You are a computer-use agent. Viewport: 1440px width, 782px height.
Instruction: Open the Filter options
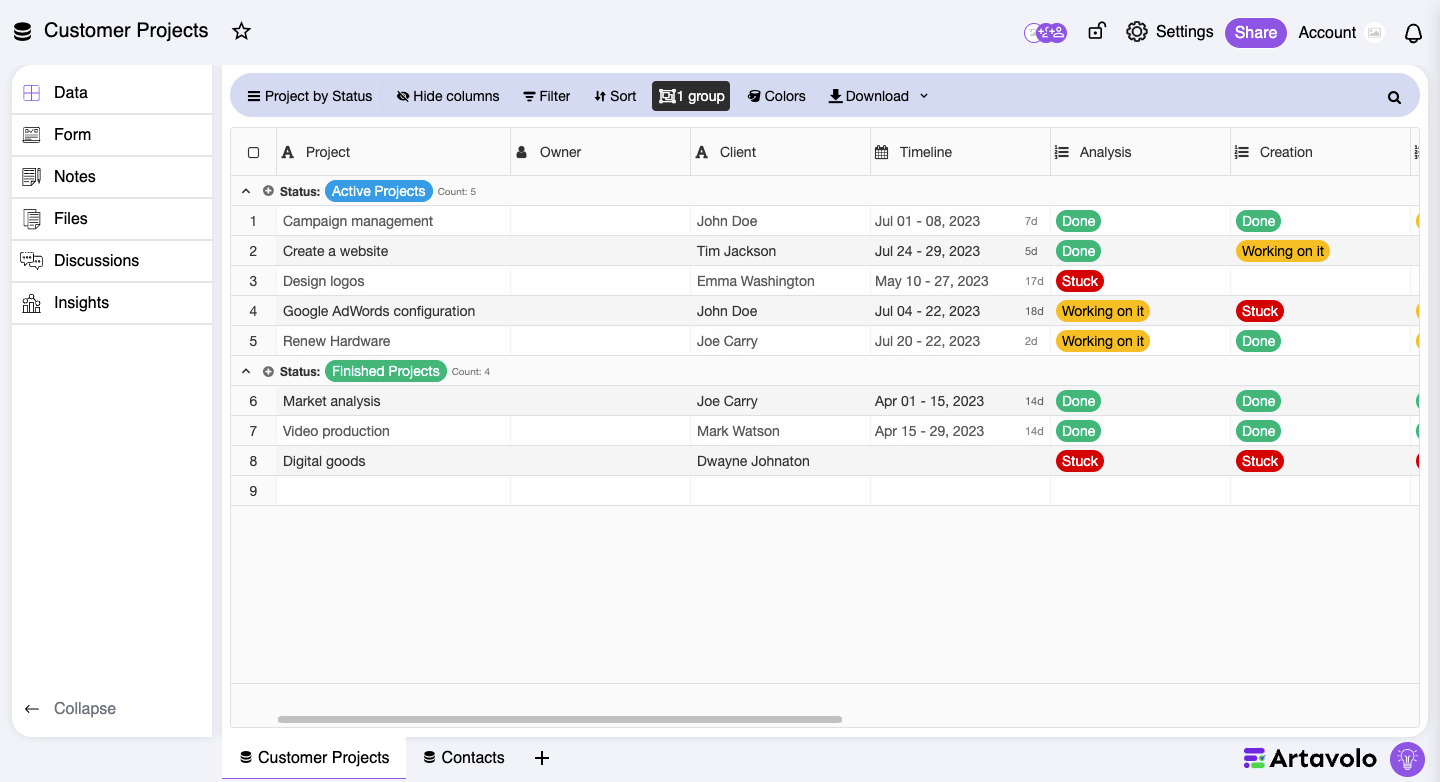coord(546,96)
